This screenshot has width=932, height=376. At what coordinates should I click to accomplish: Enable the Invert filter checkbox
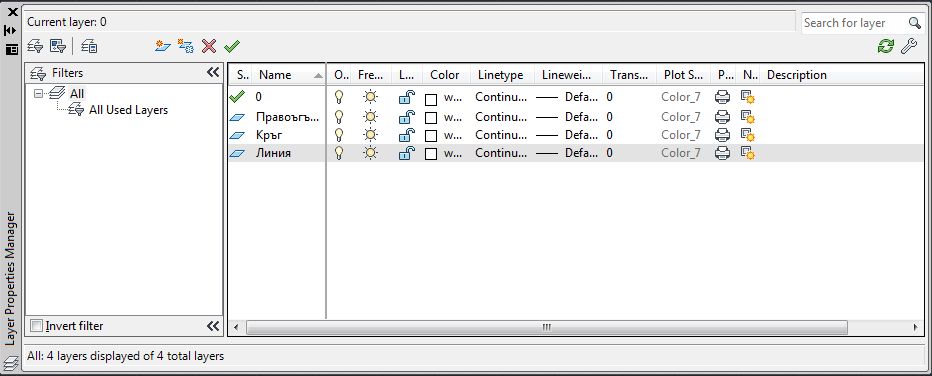point(37,326)
